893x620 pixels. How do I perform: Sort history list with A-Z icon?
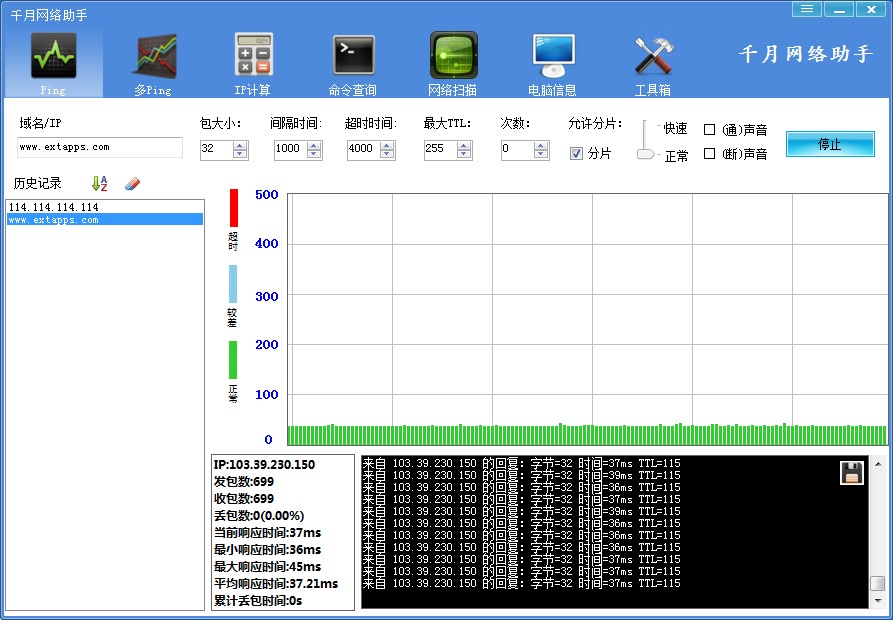[x=100, y=183]
